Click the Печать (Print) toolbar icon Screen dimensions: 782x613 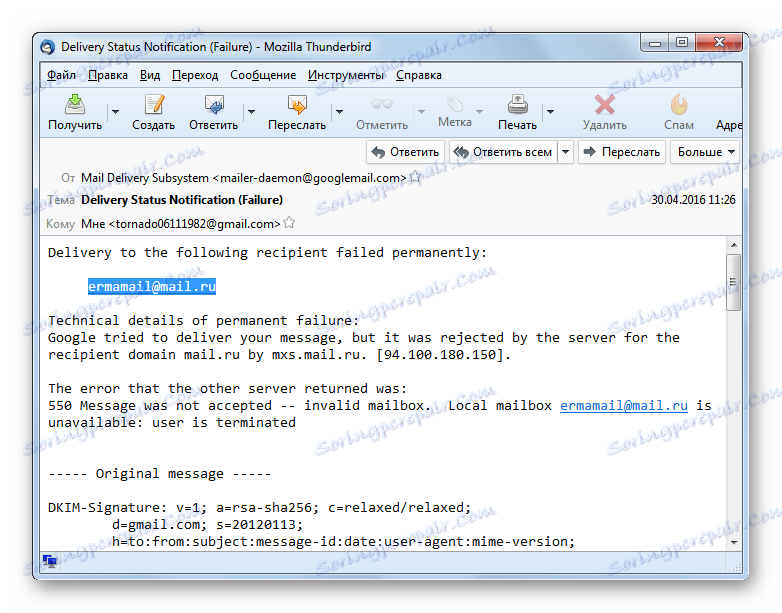[518, 105]
